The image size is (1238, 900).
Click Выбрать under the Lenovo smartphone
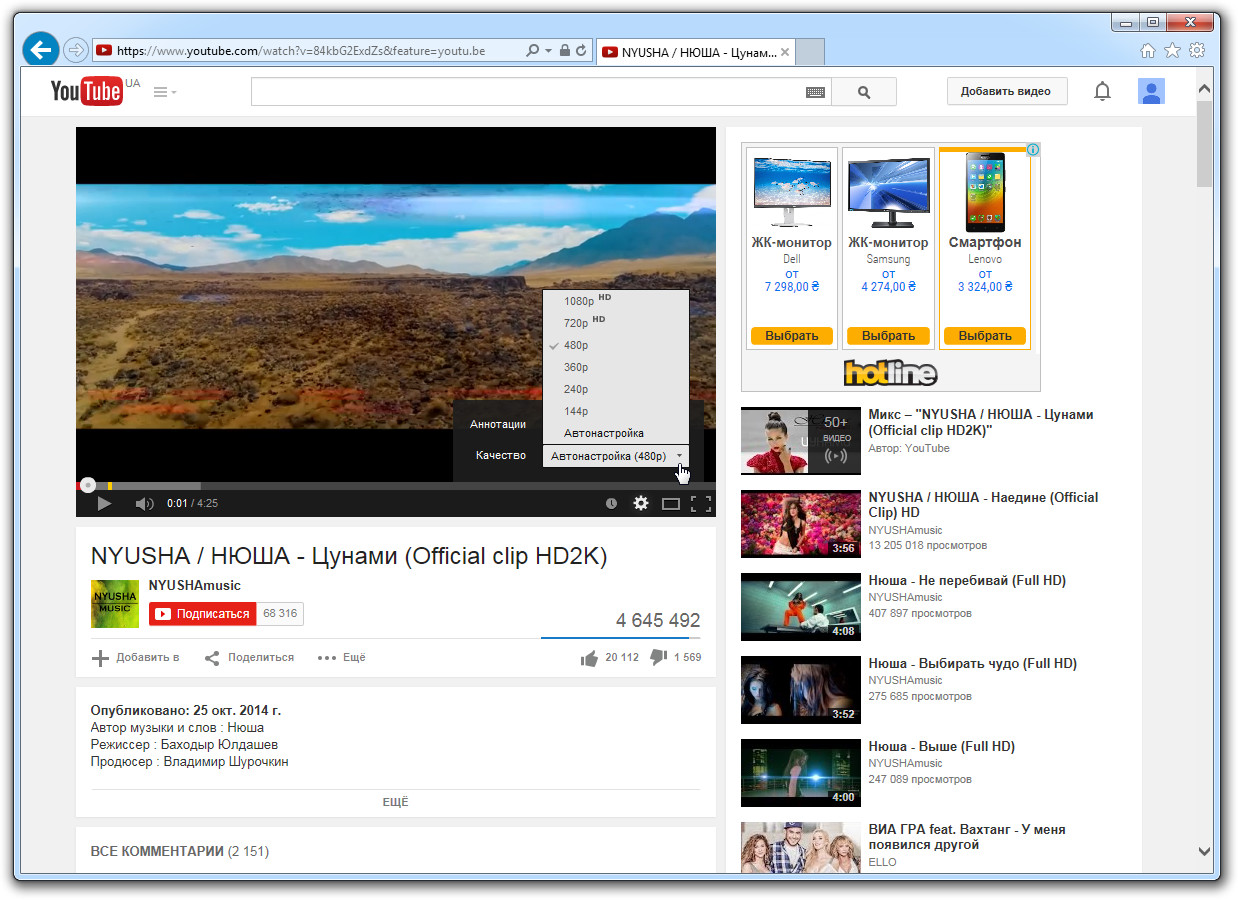coord(985,336)
